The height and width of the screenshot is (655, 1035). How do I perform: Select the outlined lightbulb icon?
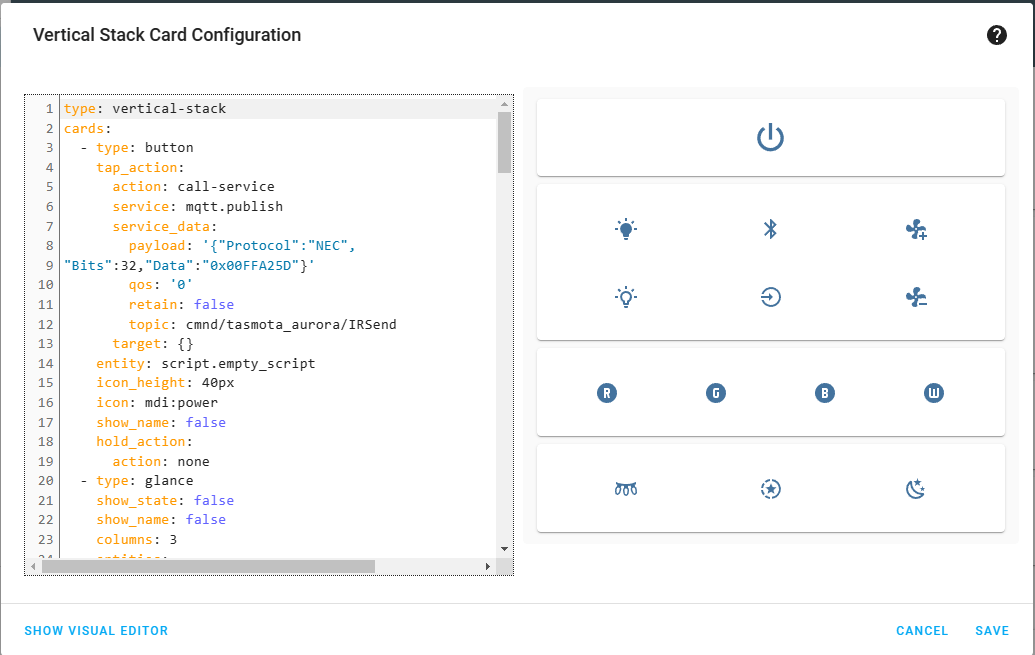click(x=625, y=297)
